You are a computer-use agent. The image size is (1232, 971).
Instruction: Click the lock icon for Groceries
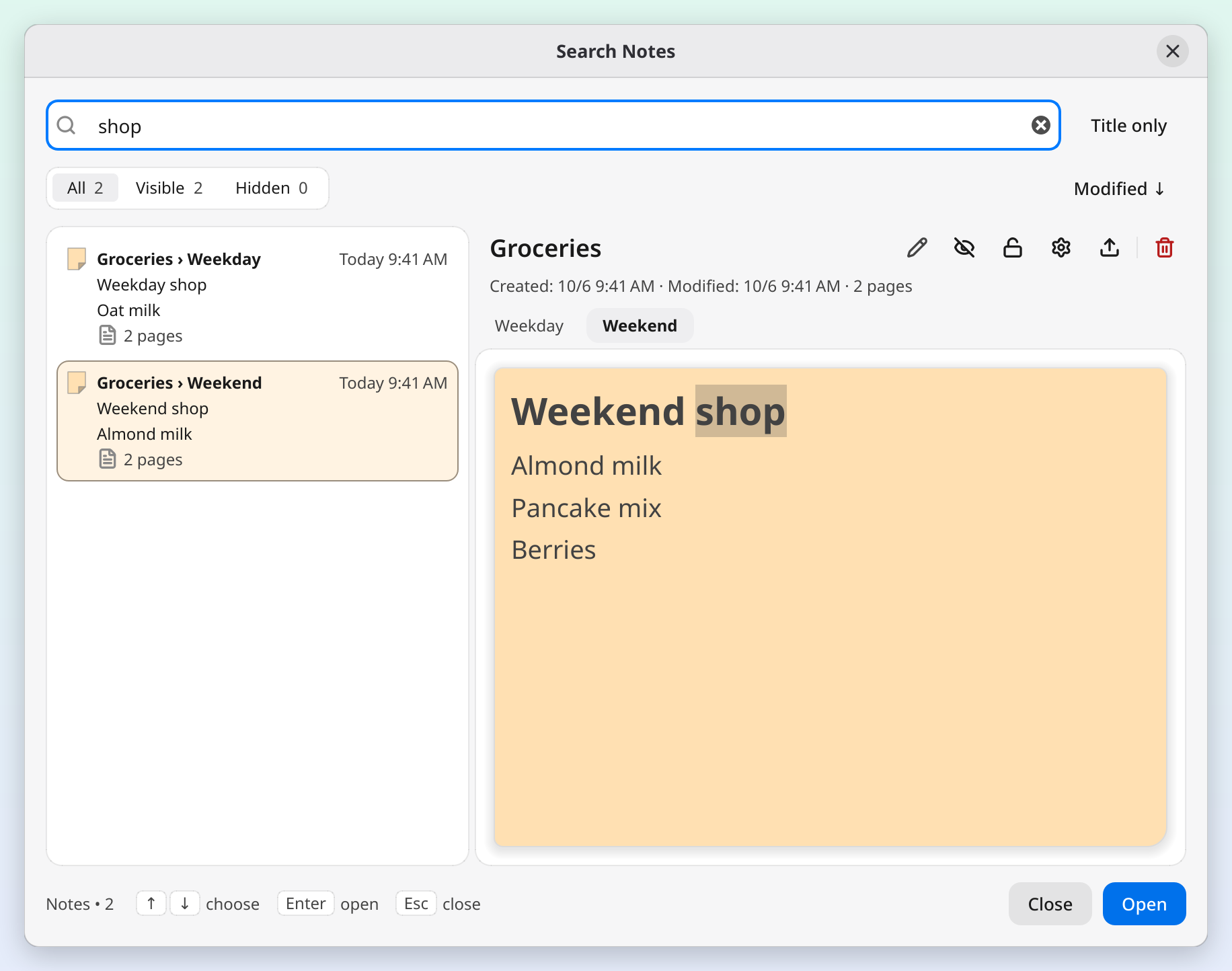click(1013, 248)
